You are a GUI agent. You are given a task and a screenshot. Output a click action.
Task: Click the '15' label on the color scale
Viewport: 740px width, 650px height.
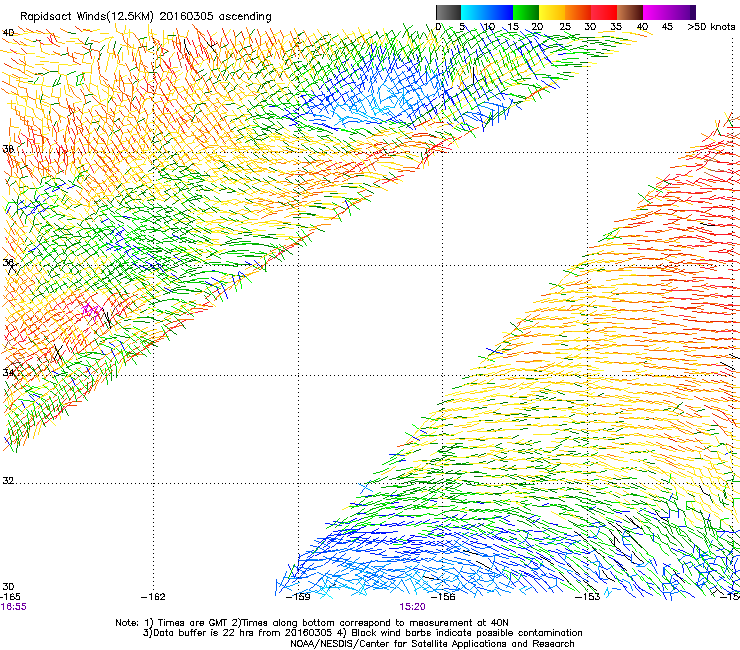(x=513, y=27)
